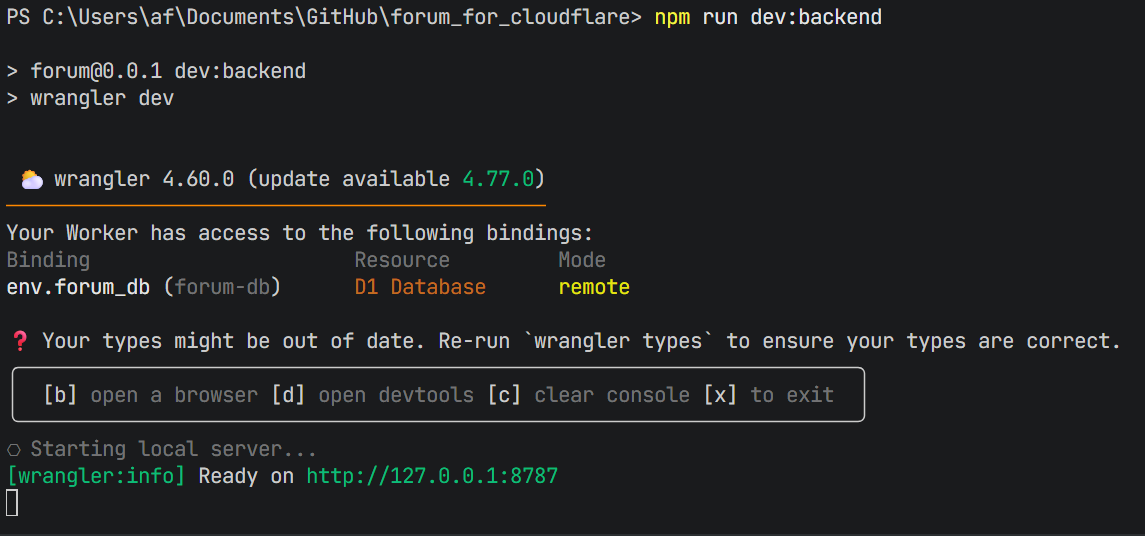Viewport: 1145px width, 536px height.
Task: Click the `wrangler types` command in the warning
Action: [618, 342]
